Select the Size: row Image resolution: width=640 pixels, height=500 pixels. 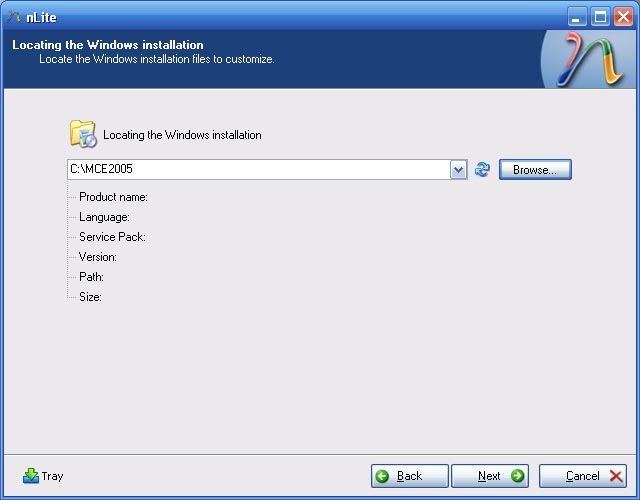point(90,297)
